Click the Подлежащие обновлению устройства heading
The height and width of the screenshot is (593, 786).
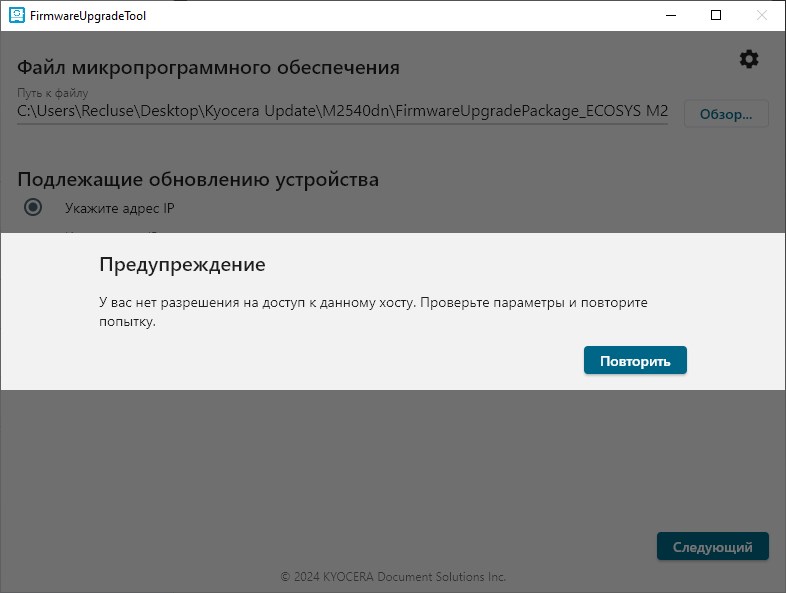tap(198, 180)
